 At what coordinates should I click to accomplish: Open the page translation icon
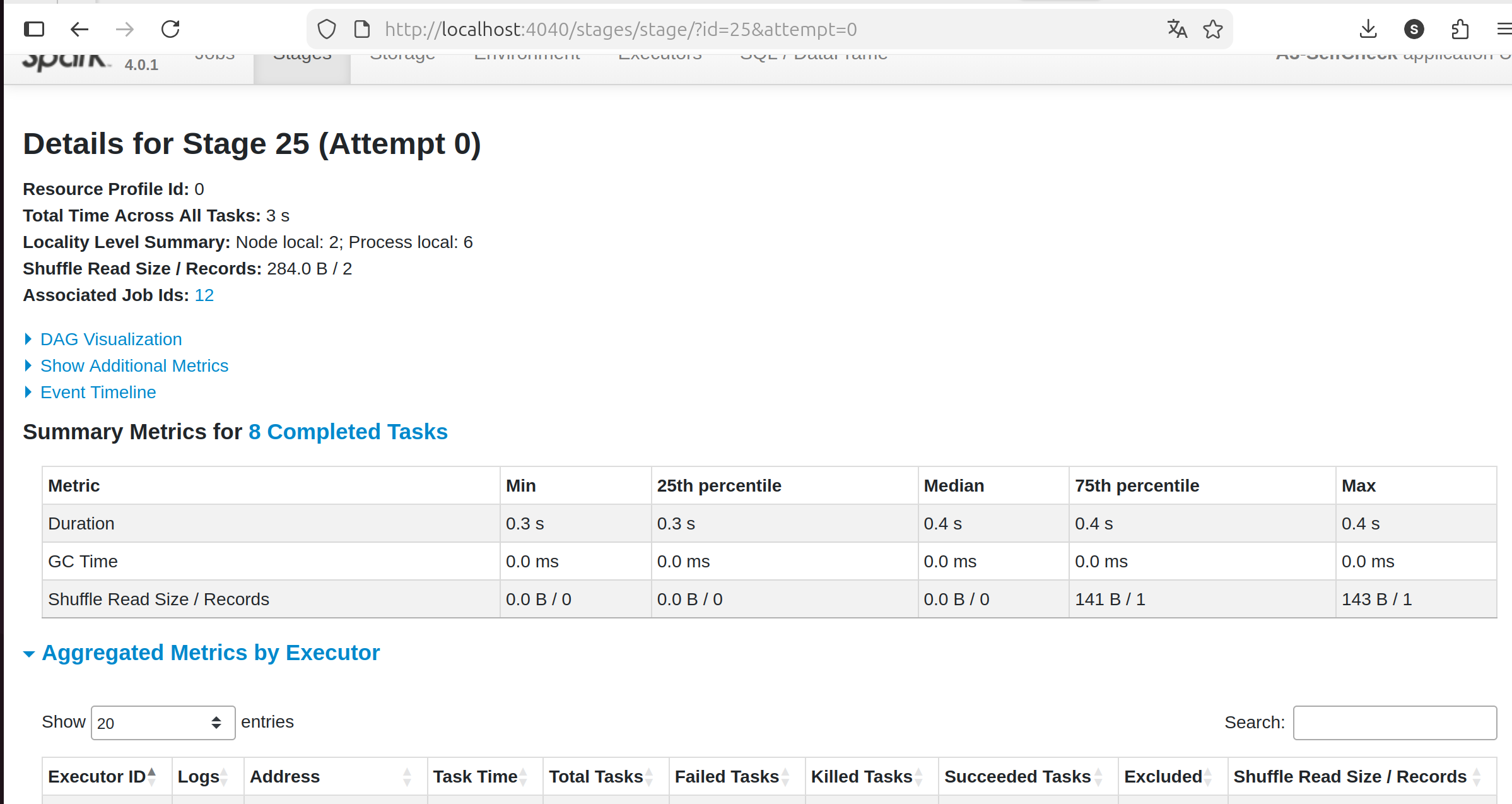pos(1176,29)
